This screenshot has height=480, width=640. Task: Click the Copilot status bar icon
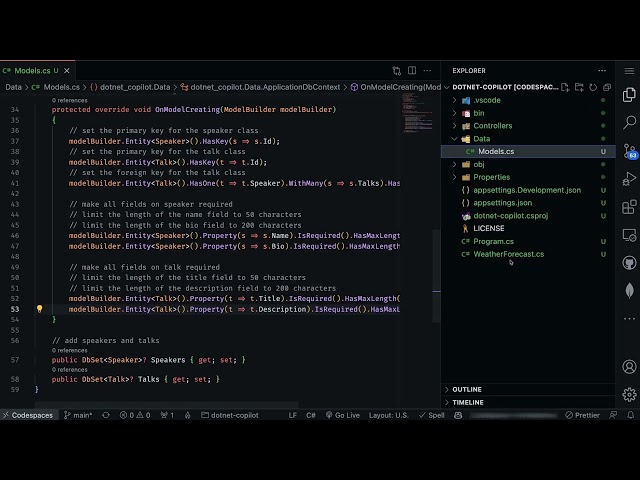(458, 415)
